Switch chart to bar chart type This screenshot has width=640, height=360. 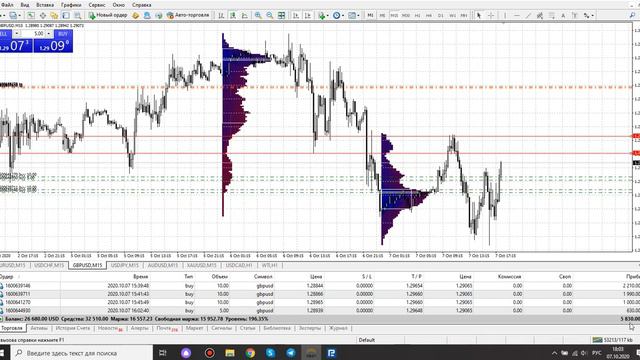tap(221, 16)
